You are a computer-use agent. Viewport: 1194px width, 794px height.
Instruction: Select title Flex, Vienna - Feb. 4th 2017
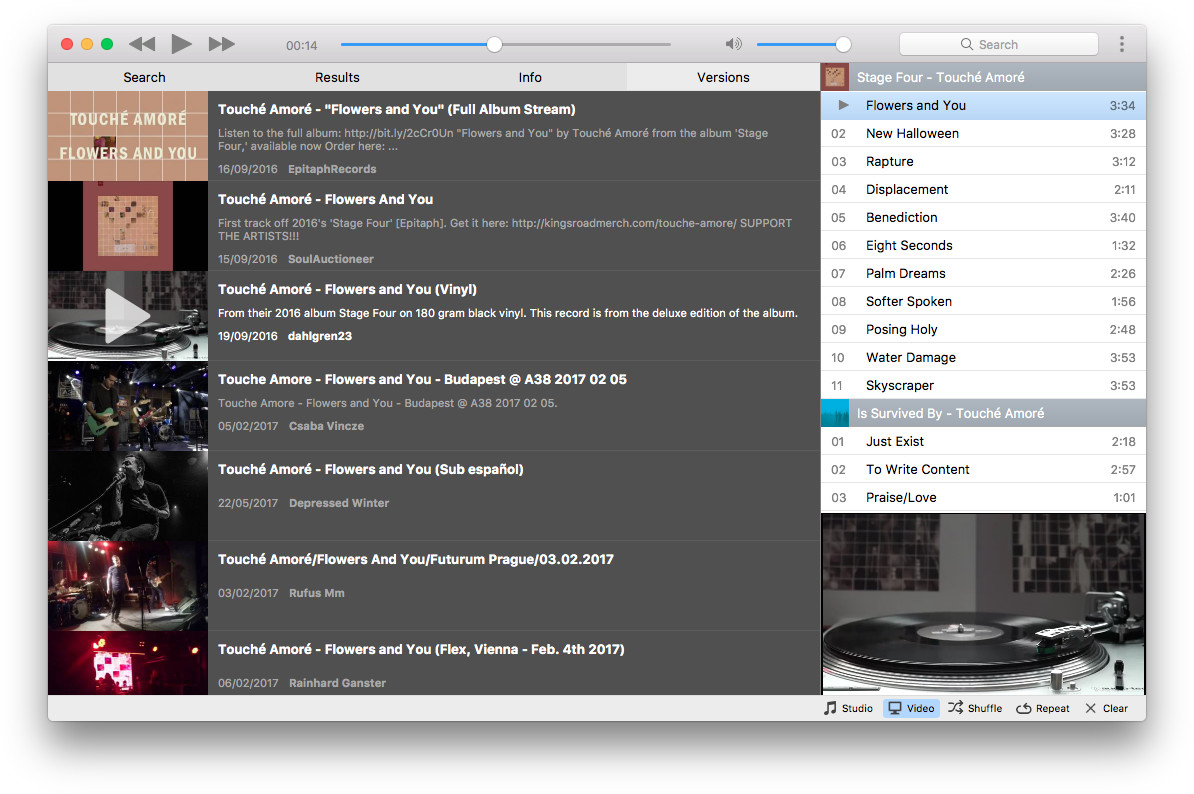tap(421, 649)
